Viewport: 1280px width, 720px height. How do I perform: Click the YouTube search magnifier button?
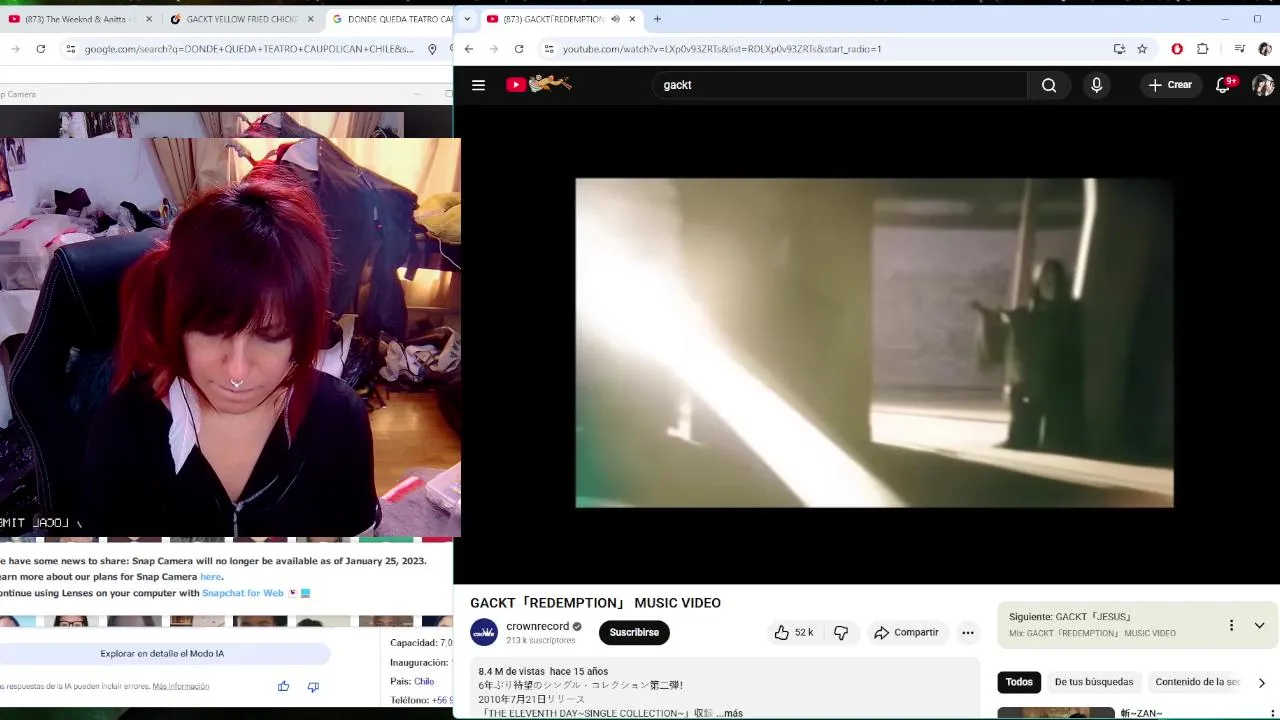point(1049,85)
